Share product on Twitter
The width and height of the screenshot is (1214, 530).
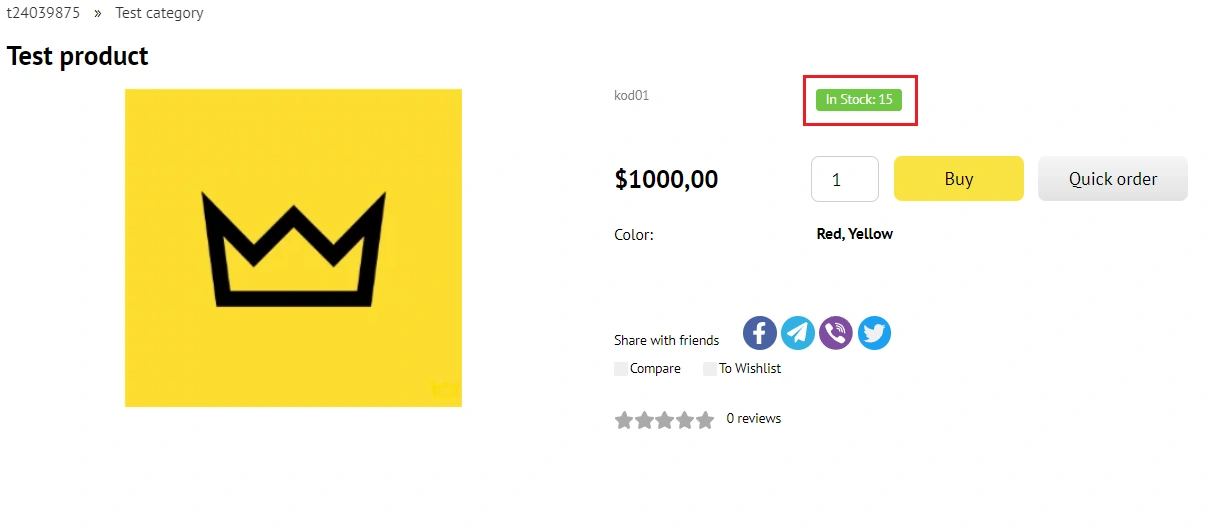(x=874, y=333)
